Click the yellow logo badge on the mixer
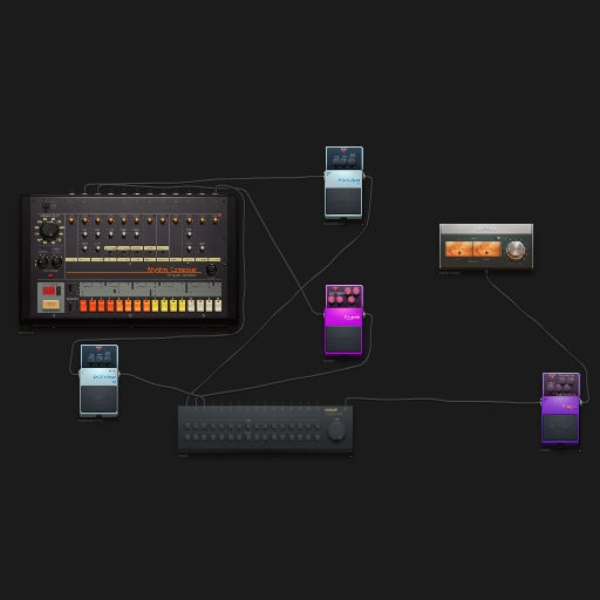This screenshot has height=600, width=600. coord(331,410)
